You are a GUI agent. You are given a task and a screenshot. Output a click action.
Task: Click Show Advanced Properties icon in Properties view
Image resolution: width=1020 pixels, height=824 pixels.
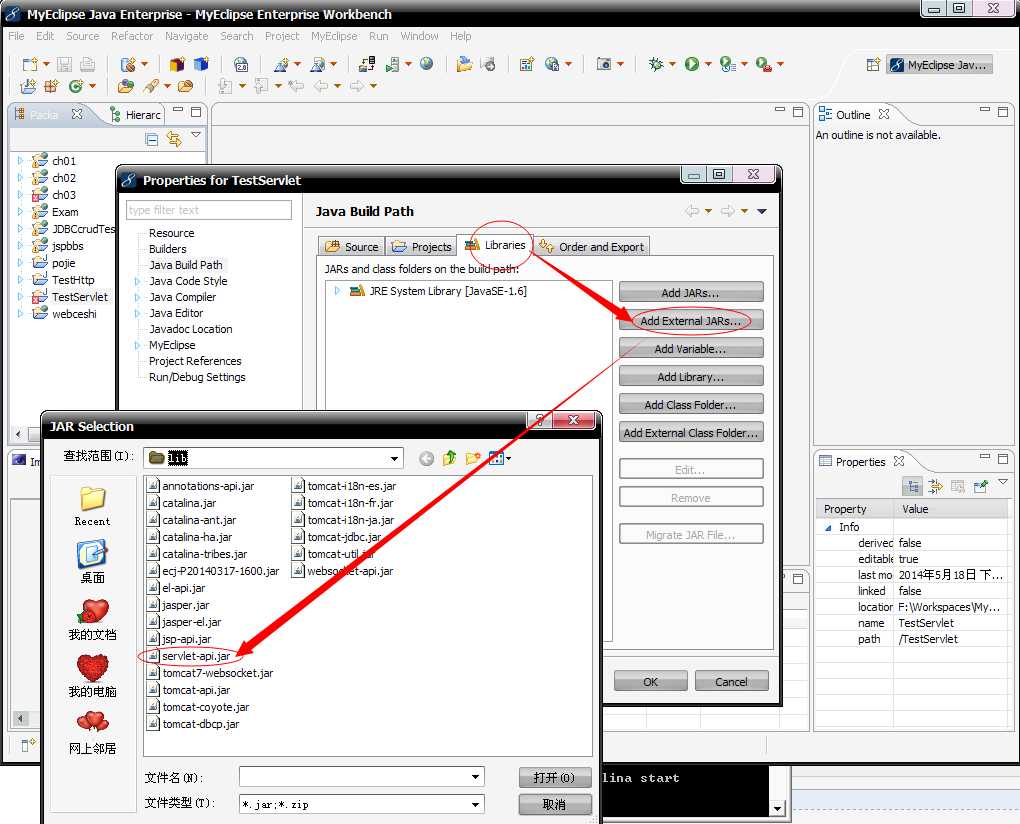point(935,486)
